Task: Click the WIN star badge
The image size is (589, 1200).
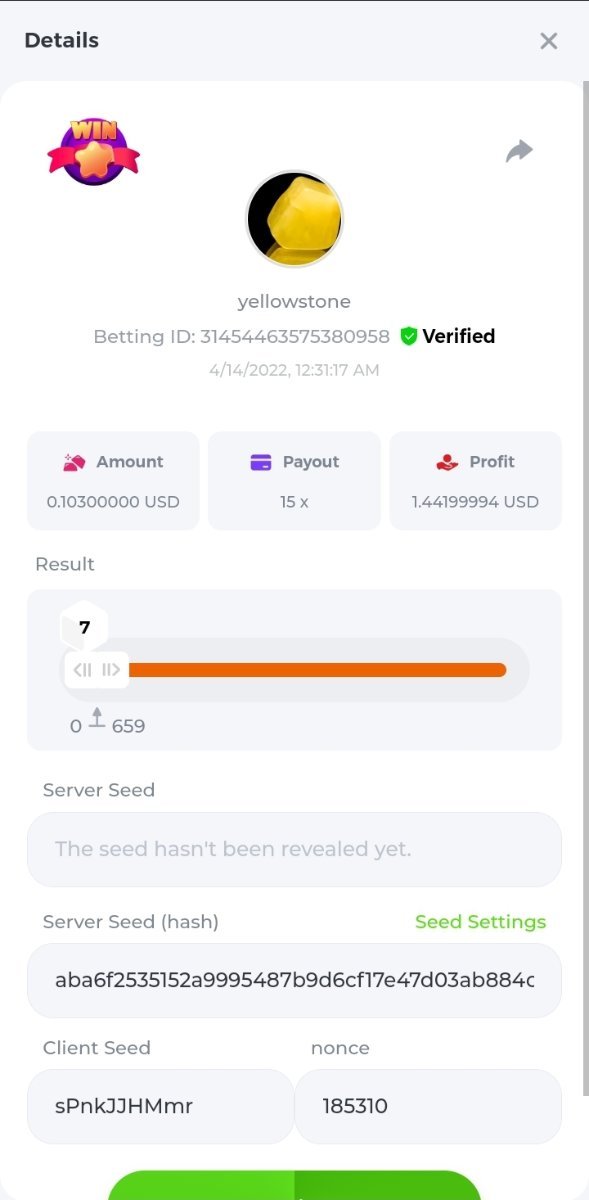Action: pos(94,151)
